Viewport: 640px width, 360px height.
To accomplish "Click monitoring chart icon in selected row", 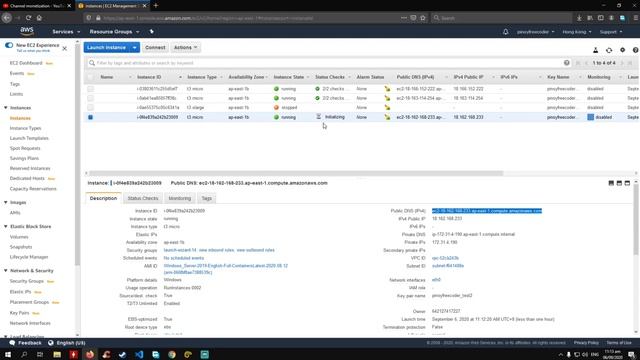I will (x=590, y=117).
